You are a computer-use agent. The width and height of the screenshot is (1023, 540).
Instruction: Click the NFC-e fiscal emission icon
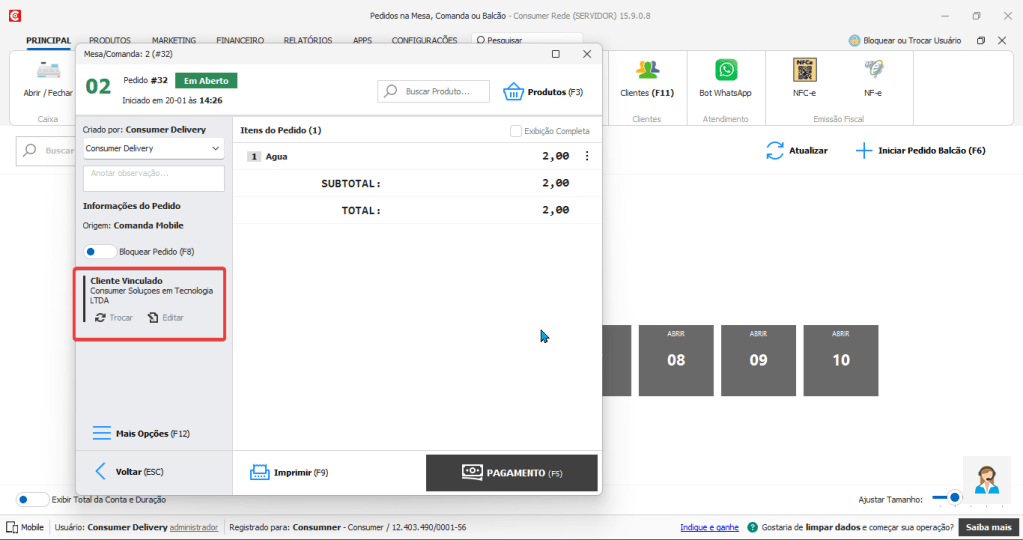(803, 71)
